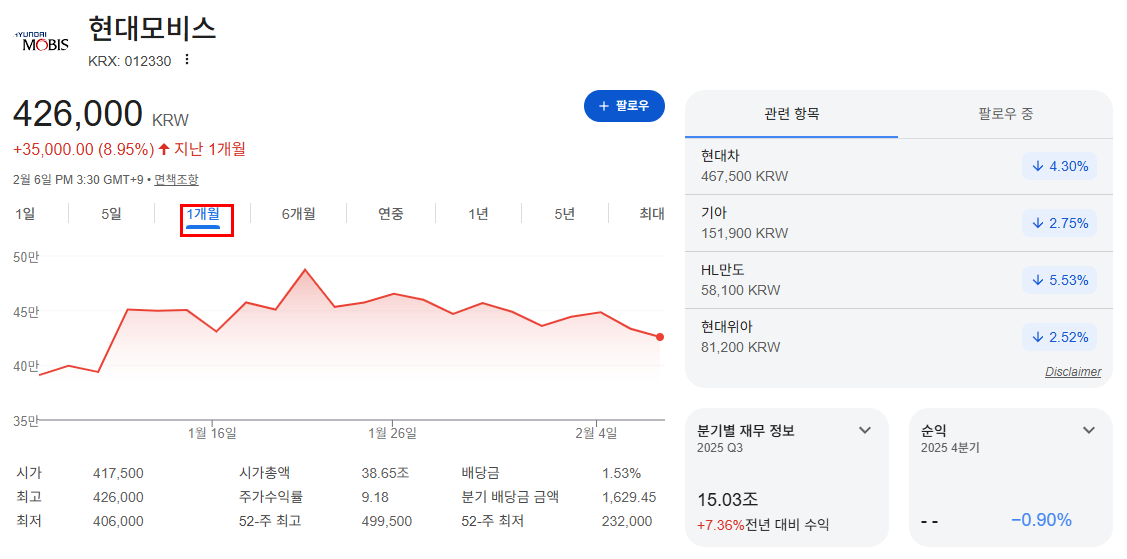The image size is (1127, 559).
Task: Click the 52-주 최고 value 499,500
Action: [387, 521]
